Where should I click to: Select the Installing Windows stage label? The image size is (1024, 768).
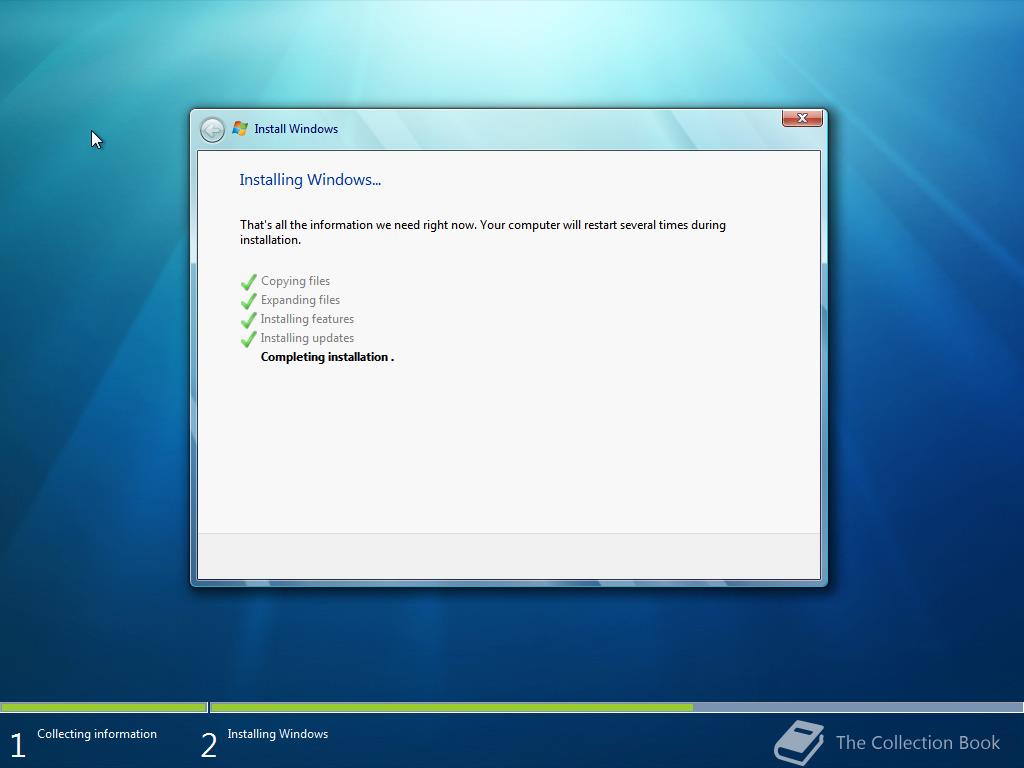click(x=277, y=733)
